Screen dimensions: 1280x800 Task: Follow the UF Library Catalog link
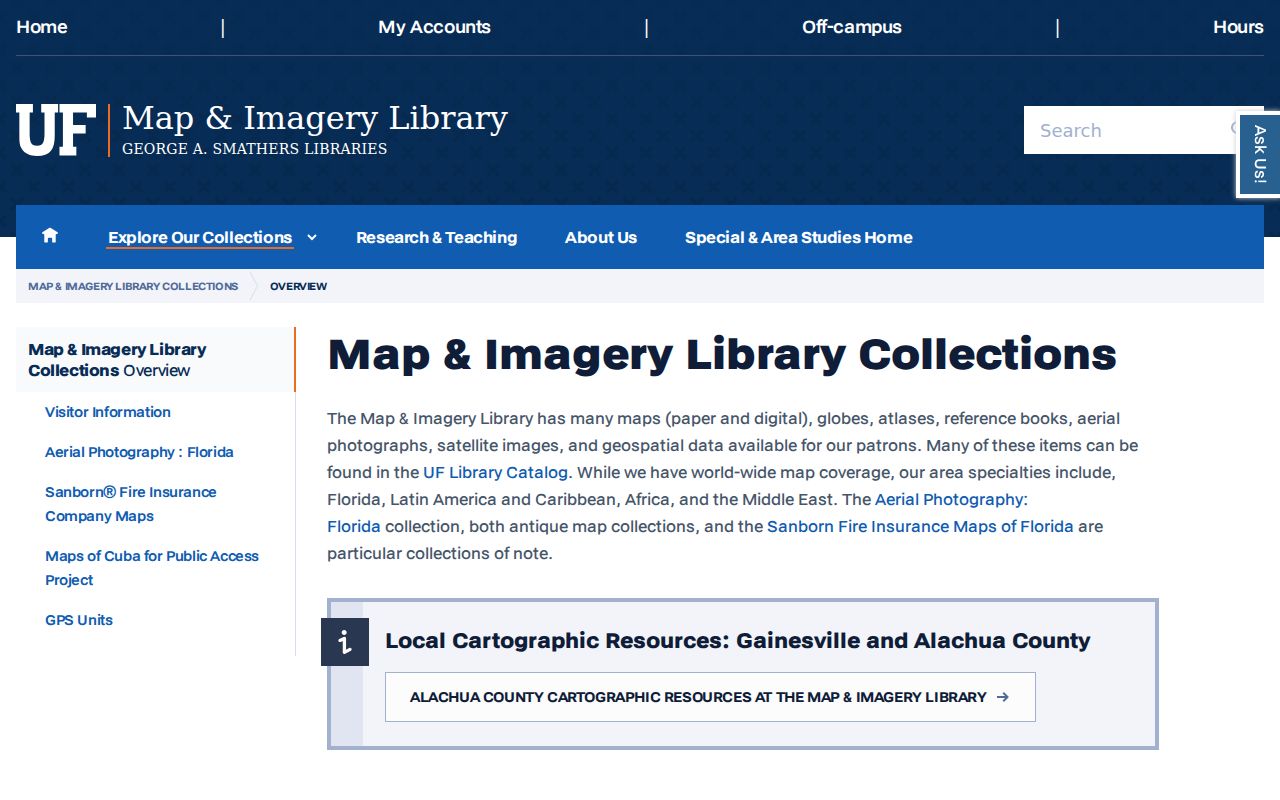pyautogui.click(x=495, y=472)
